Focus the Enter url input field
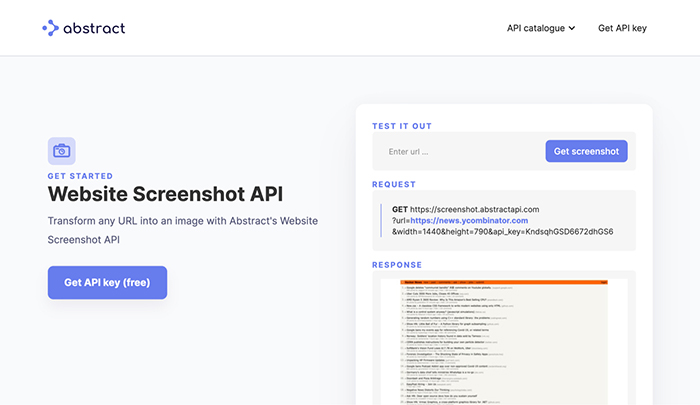The image size is (700, 405). pyautogui.click(x=460, y=152)
